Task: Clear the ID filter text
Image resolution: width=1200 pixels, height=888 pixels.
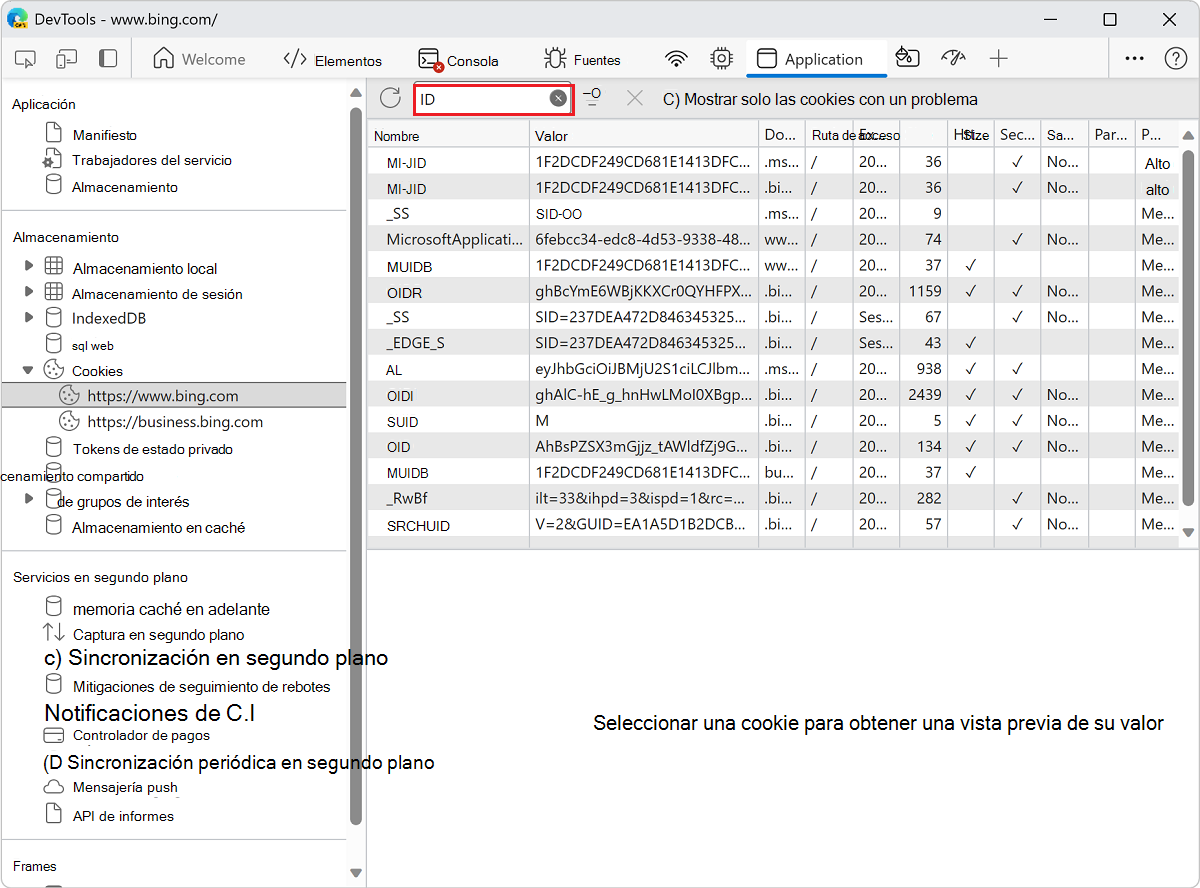Action: click(x=558, y=98)
